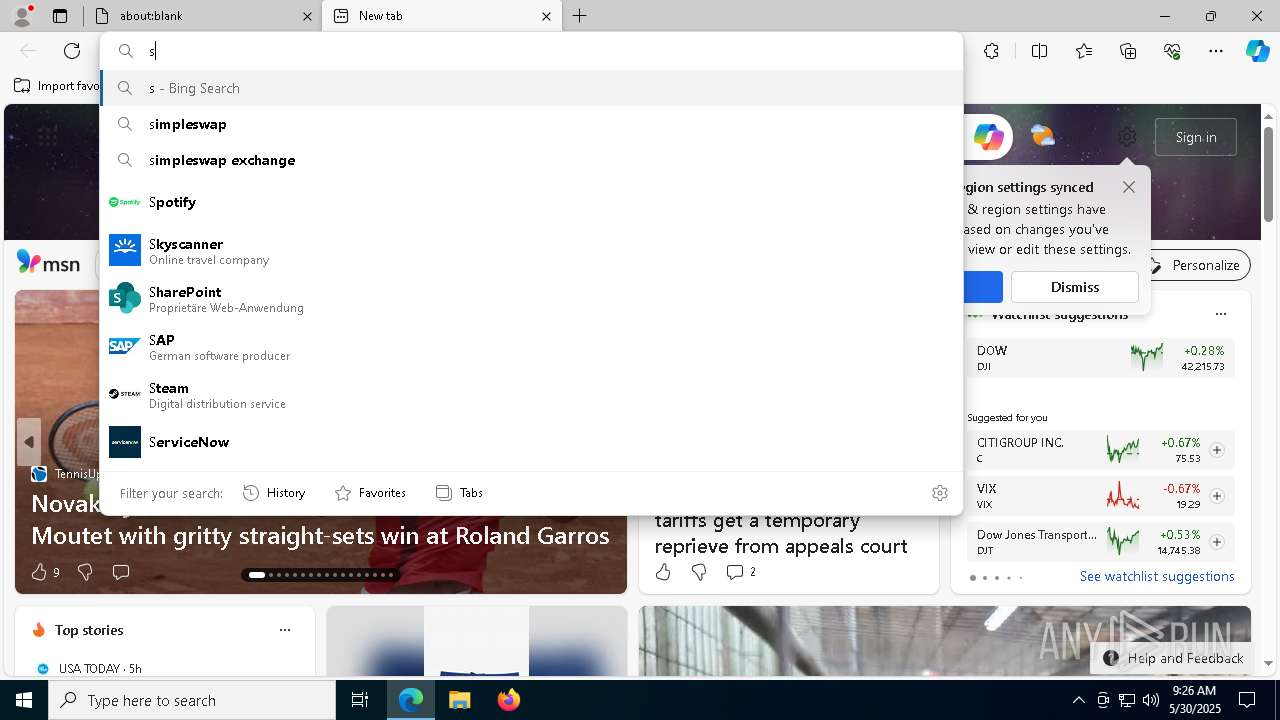Open Help and Feedback button
The width and height of the screenshot is (1280, 720).
click(1173, 658)
